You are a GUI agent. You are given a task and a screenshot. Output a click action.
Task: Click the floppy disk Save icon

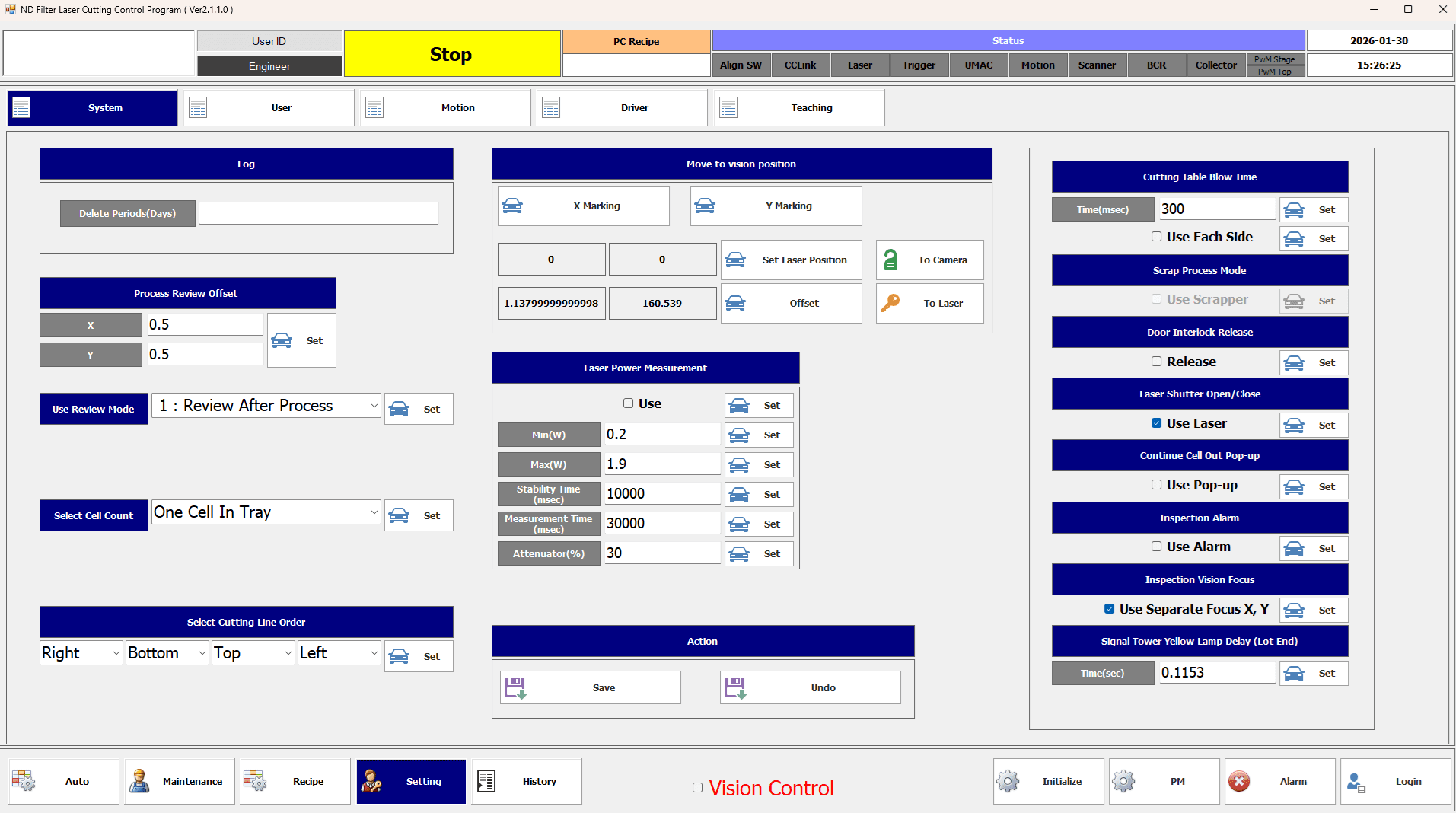[515, 687]
